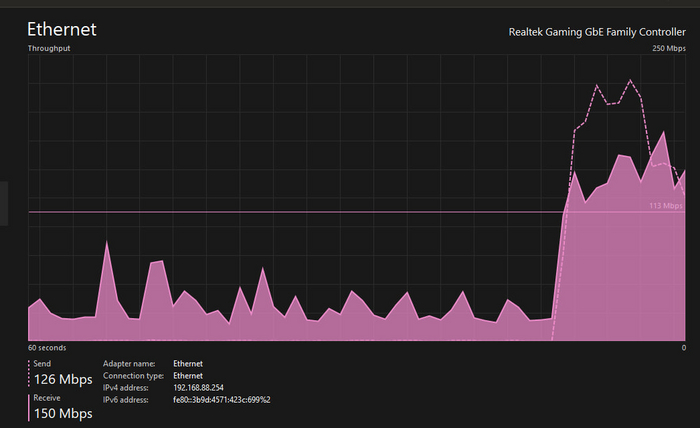Image resolution: width=700 pixels, height=428 pixels.
Task: Click the solid Receive legend line indicator
Action: 29,406
